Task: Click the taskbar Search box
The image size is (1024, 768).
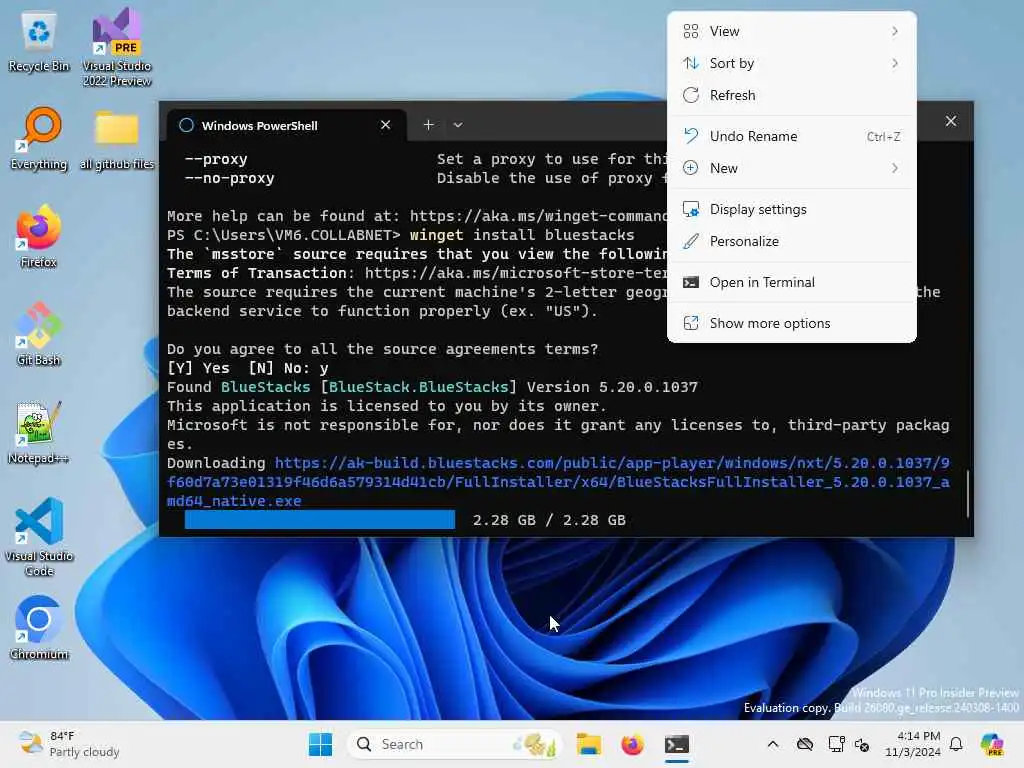Action: click(455, 744)
